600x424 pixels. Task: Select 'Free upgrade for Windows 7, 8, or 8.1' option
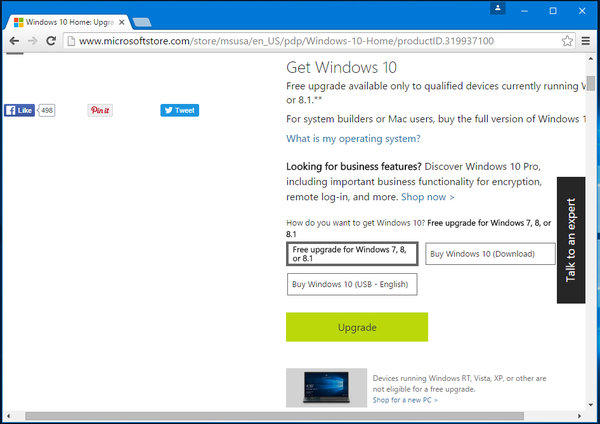tap(352, 254)
